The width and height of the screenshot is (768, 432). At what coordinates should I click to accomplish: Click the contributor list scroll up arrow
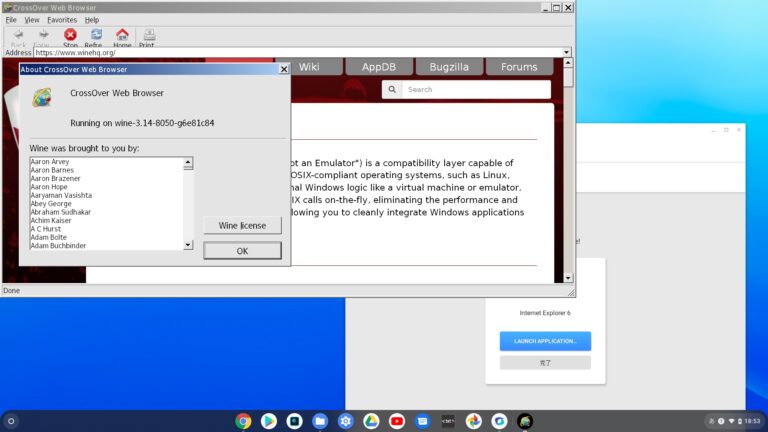pos(188,162)
